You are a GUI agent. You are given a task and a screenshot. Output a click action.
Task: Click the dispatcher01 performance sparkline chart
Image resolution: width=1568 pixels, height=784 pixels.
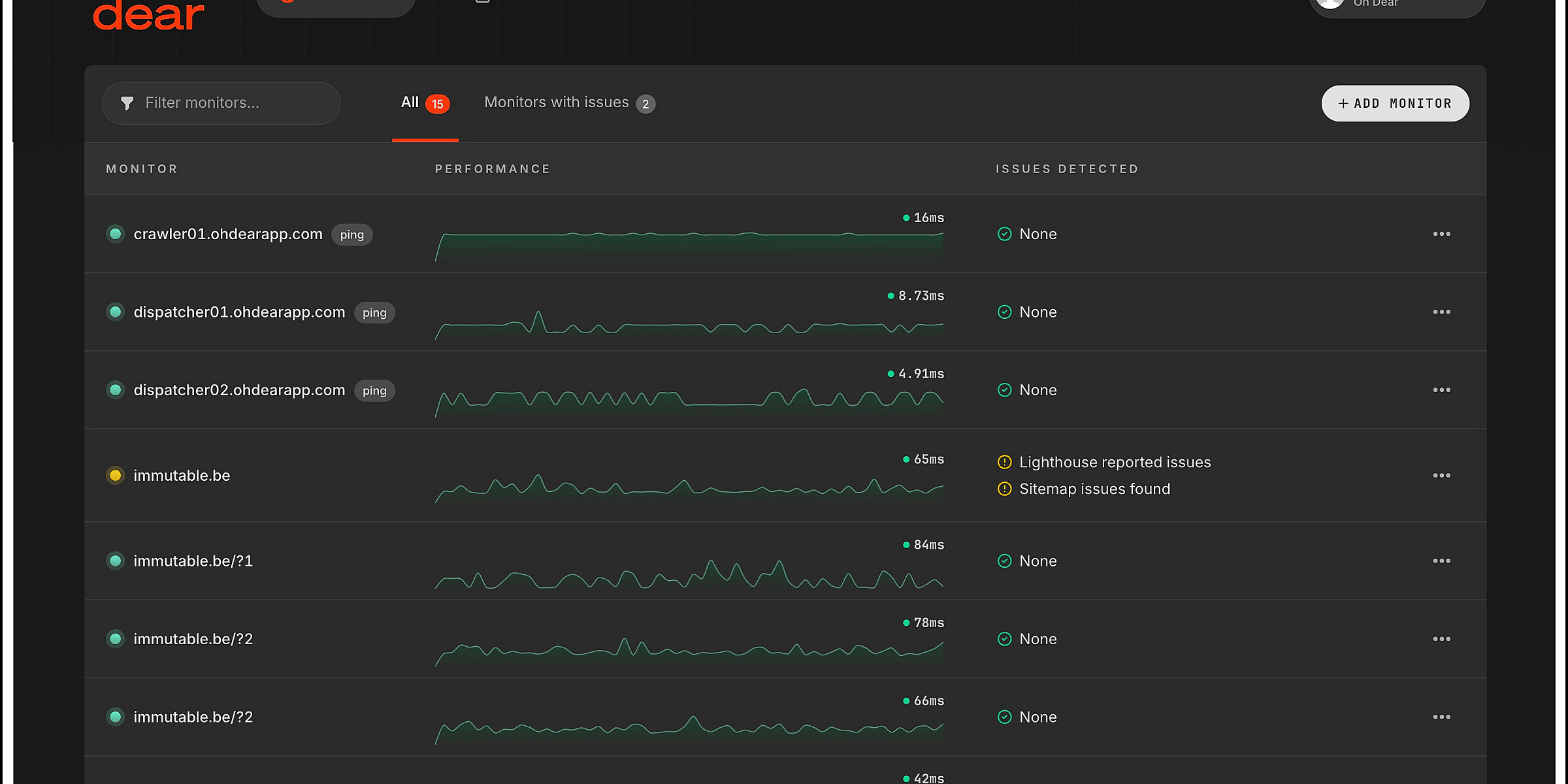coord(689,325)
